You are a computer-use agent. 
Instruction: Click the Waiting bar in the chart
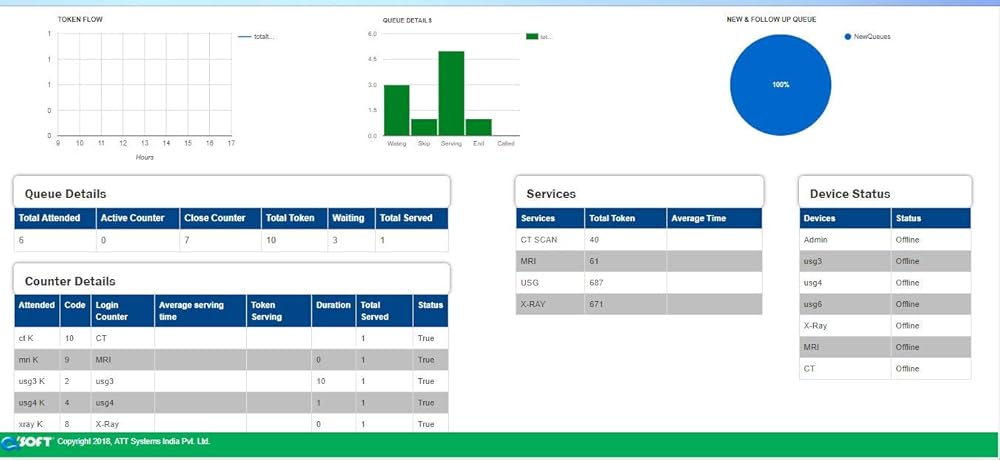coord(396,110)
